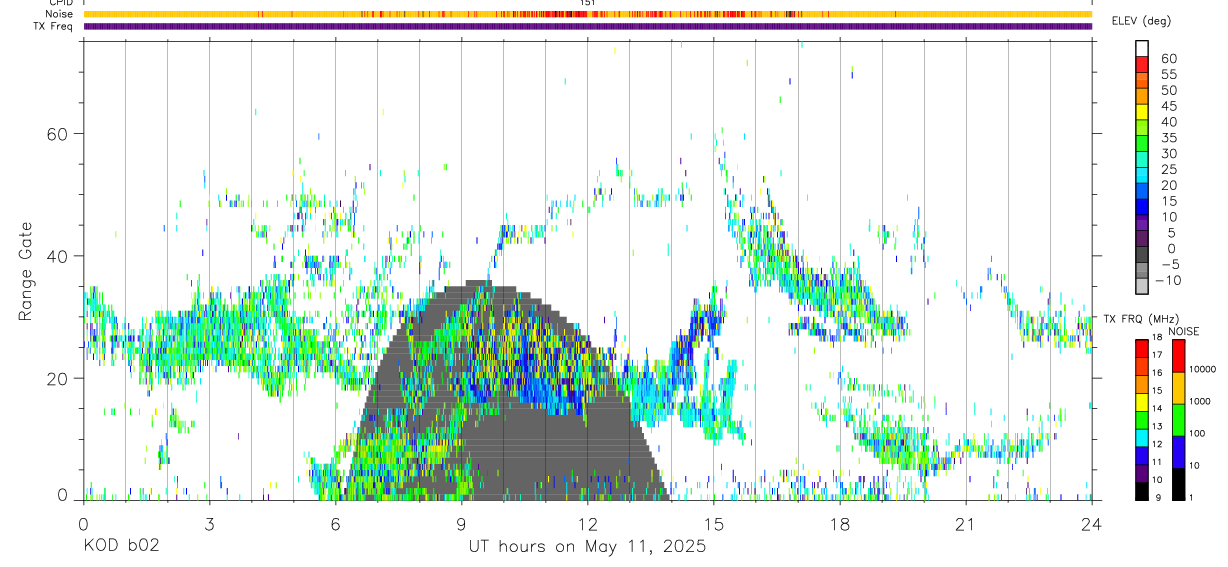Click the TX frequency legend value 13
1228x567 pixels.
(1158, 424)
